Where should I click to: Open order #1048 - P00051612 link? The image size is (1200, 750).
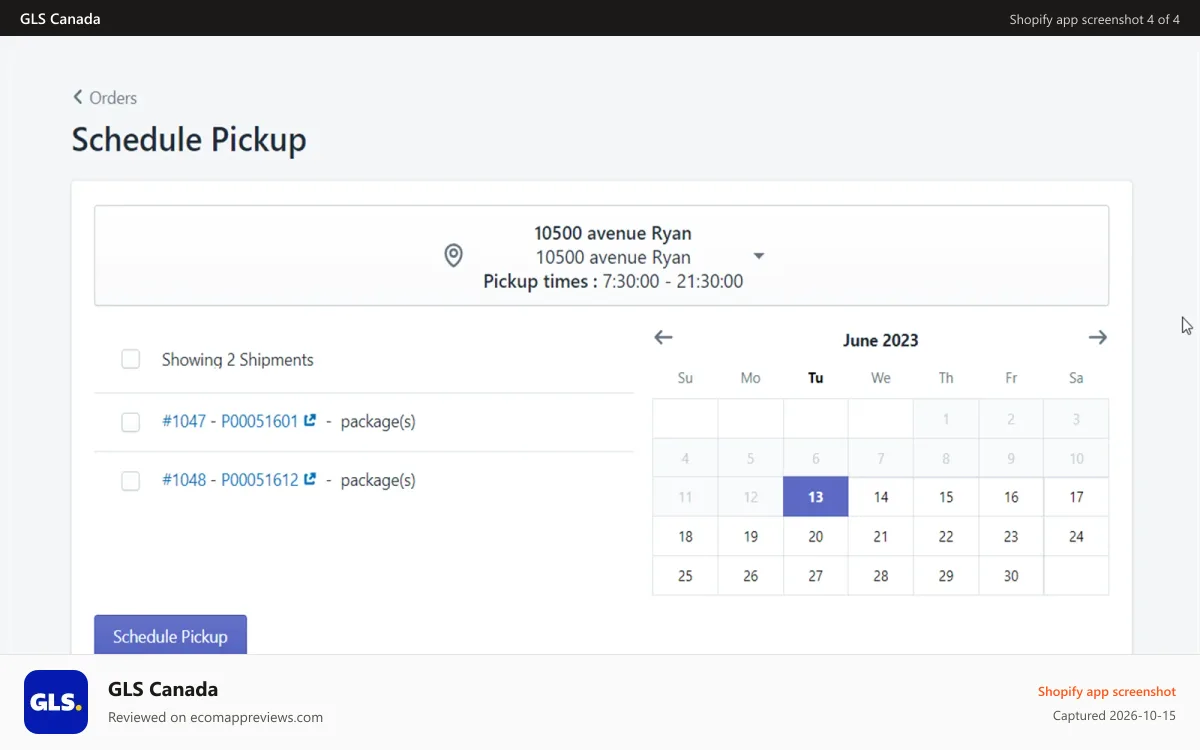click(230, 480)
